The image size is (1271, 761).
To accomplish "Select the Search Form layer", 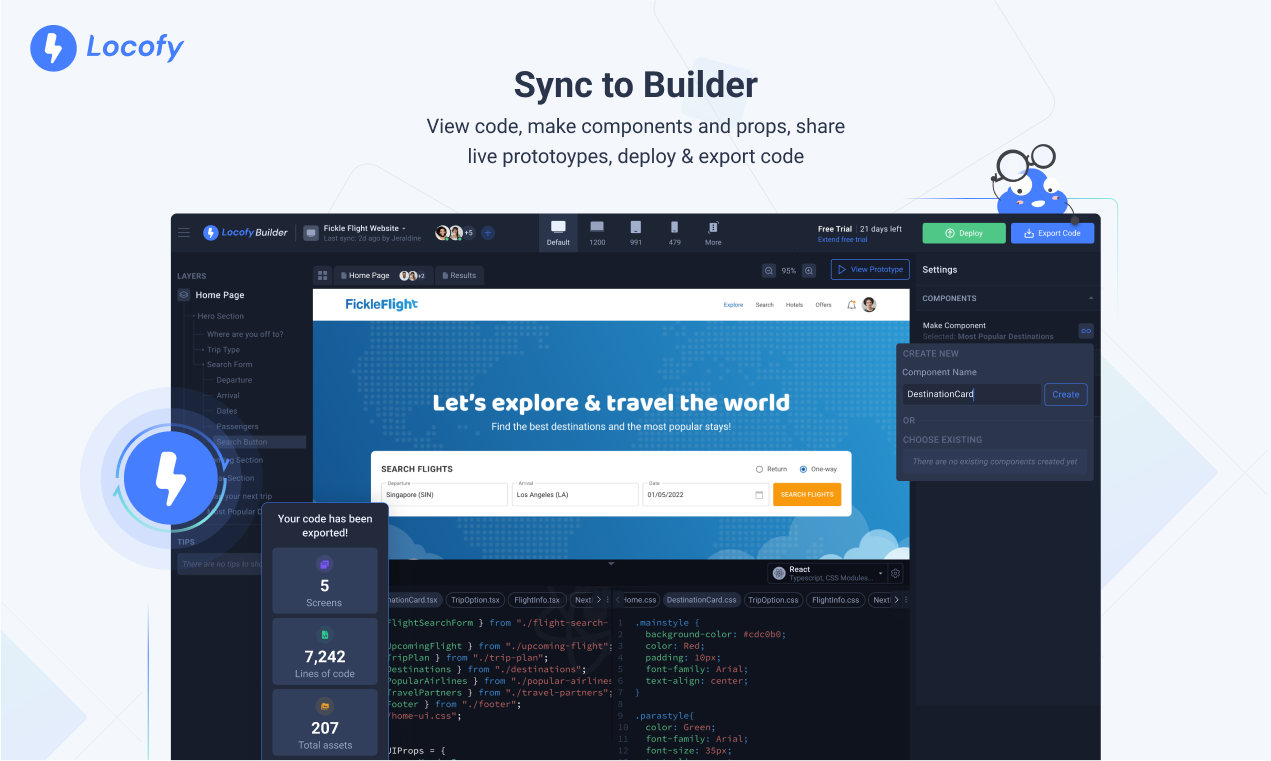I will [229, 365].
